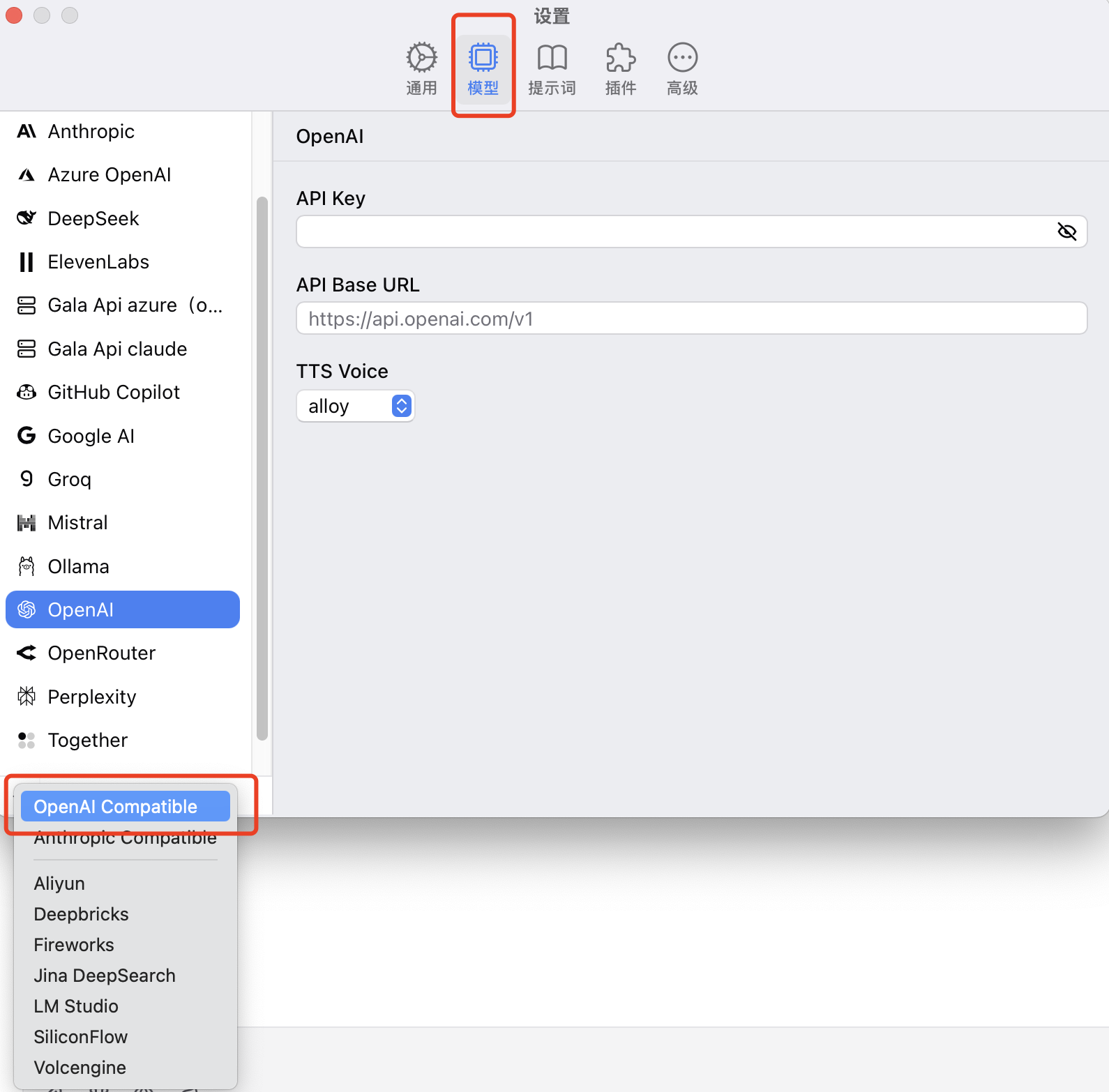The height and width of the screenshot is (1092, 1109).
Task: Choose Deepbricks from popup menu
Action: pyautogui.click(x=126, y=914)
